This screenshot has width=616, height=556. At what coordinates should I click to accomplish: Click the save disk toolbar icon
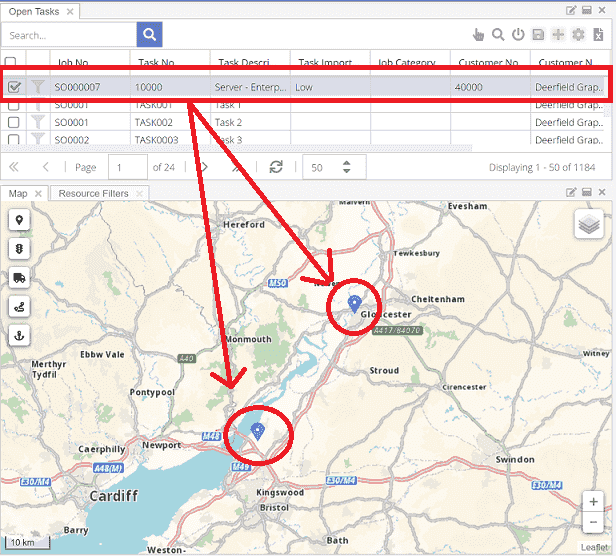pos(538,35)
